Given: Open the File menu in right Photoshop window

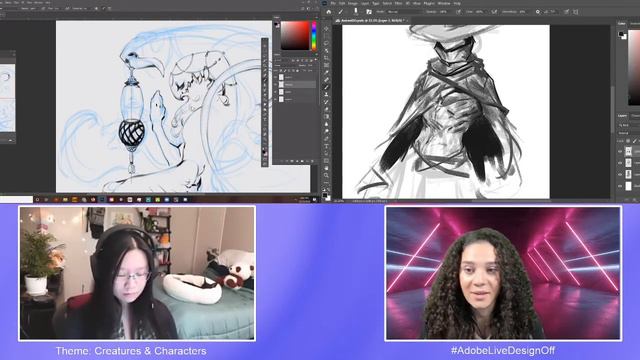Looking at the screenshot, I should coord(333,3).
